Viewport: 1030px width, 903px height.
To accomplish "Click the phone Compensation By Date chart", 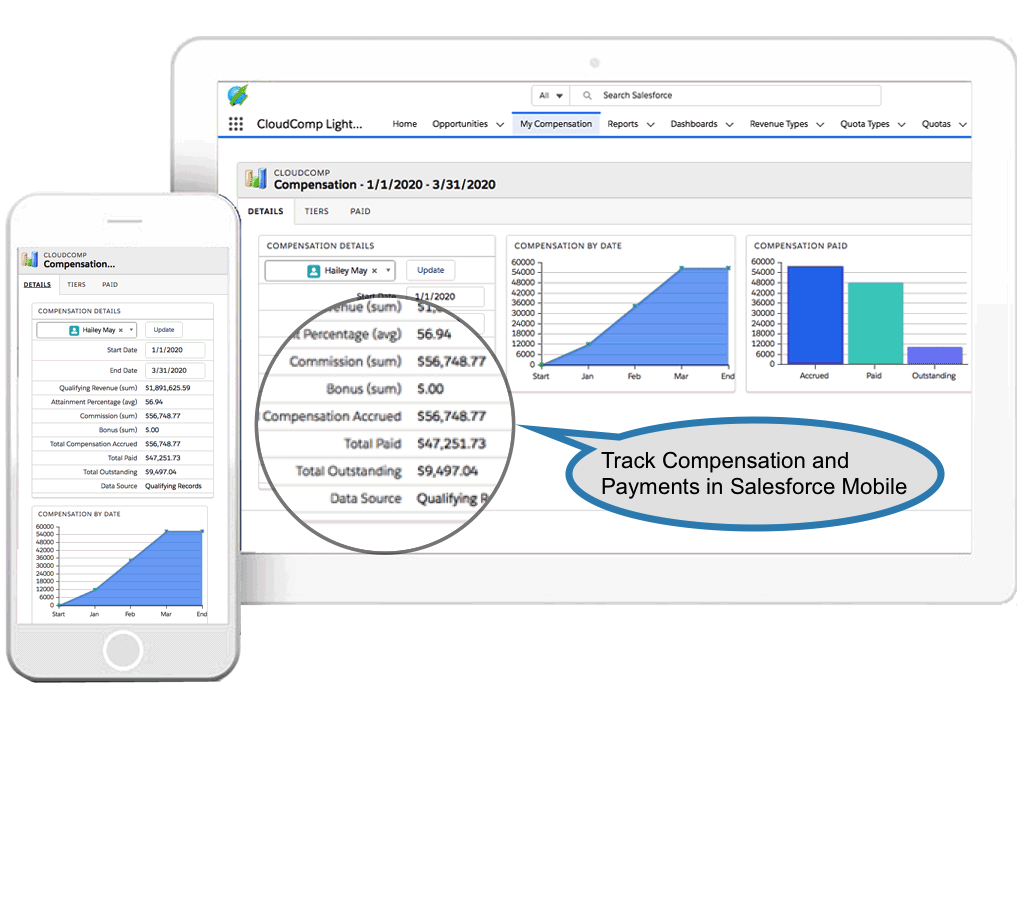I will 131,568.
